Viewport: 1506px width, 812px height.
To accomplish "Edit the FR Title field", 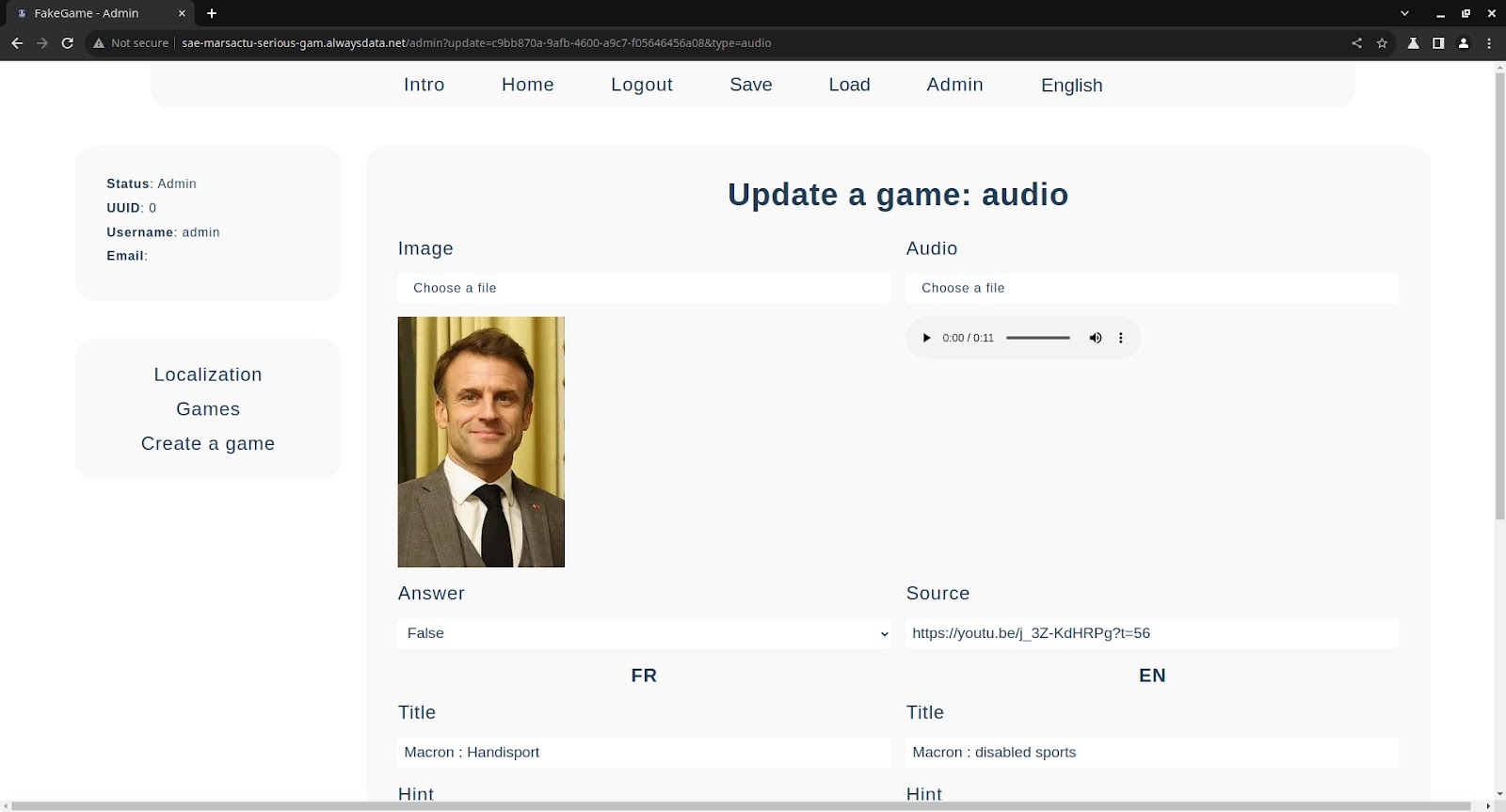I will [x=644, y=752].
